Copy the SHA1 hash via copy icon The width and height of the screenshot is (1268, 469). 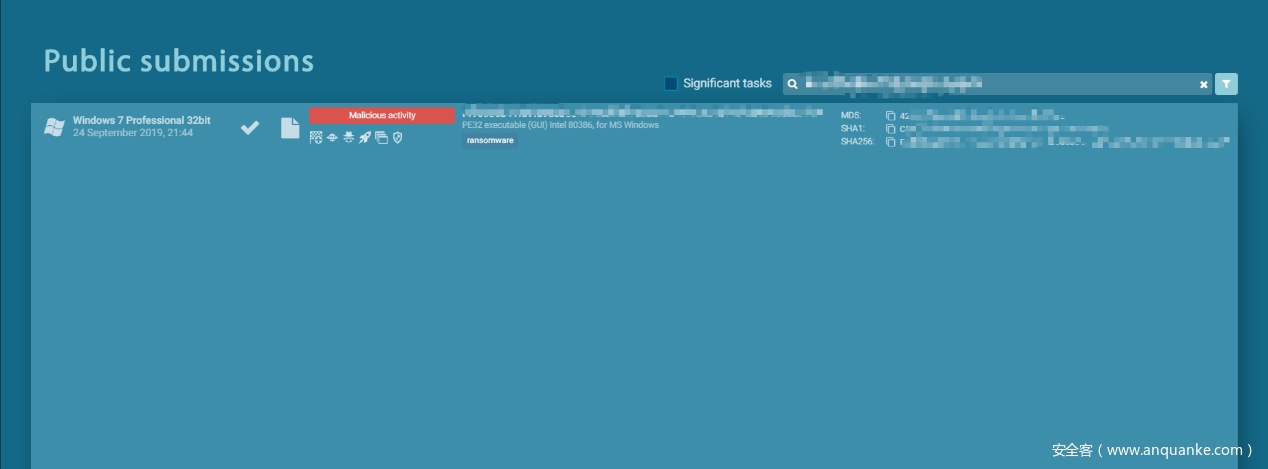click(x=891, y=129)
